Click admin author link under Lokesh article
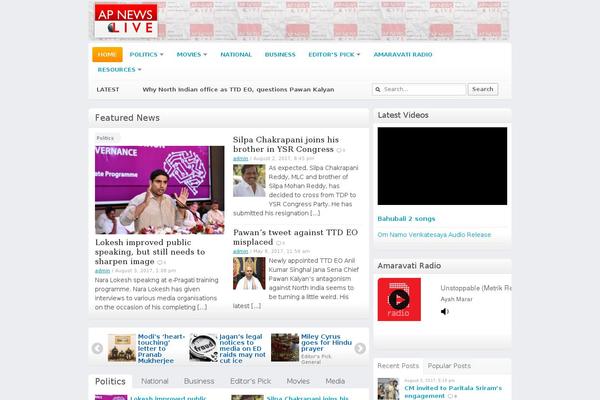 pos(102,271)
